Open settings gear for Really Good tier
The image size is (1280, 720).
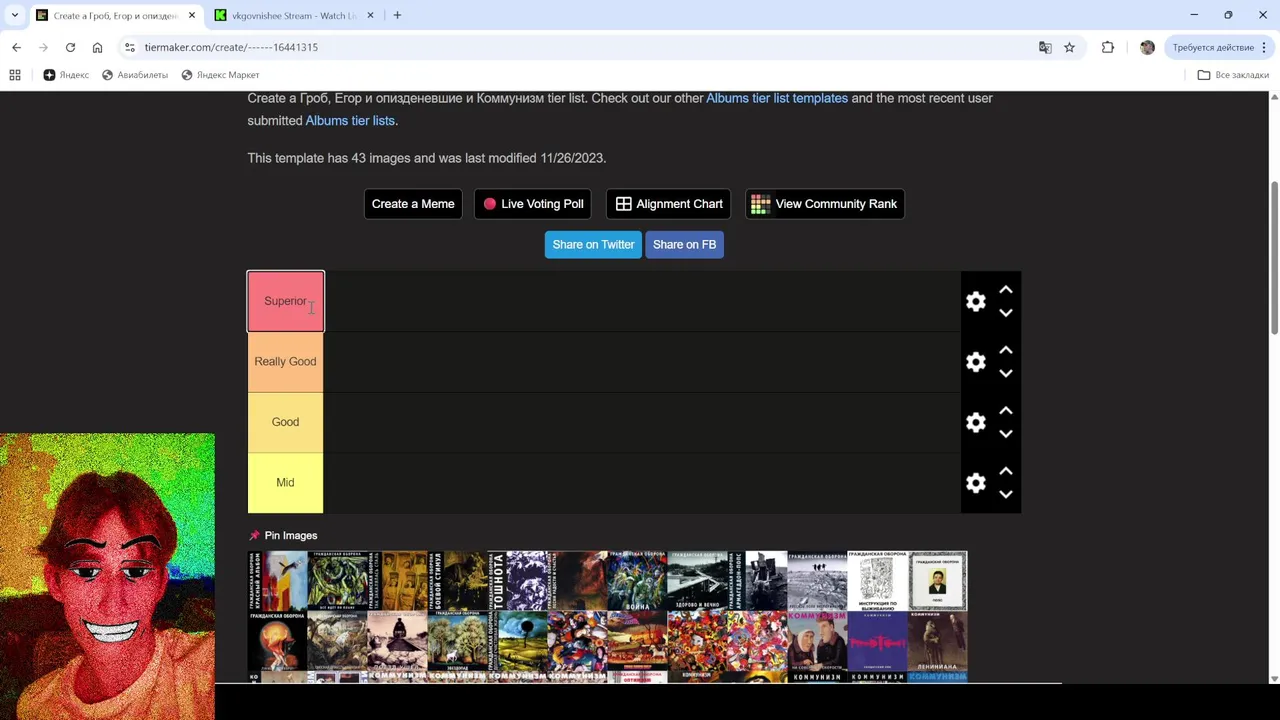tap(976, 362)
